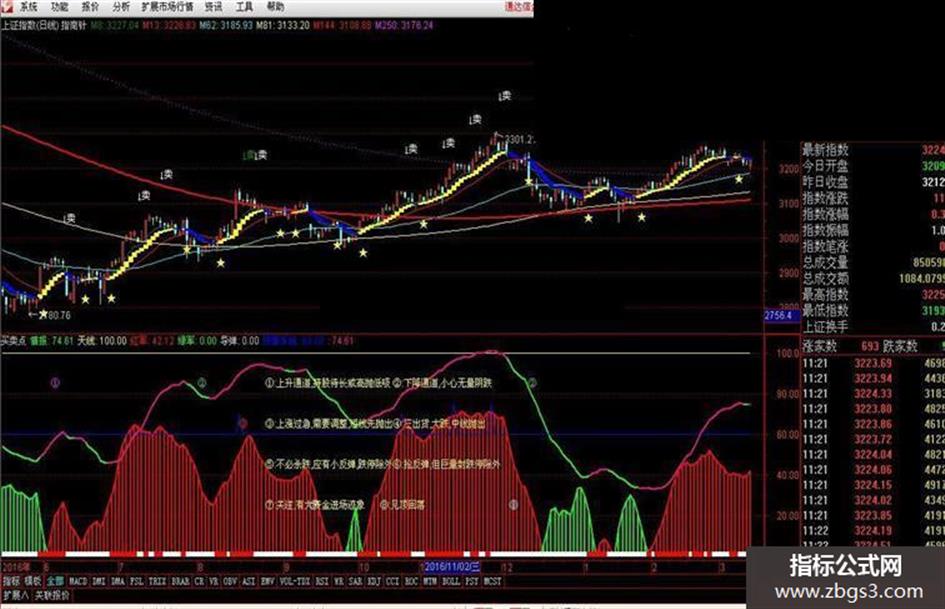
Task: Switch to the 指标 tab
Action: coord(11,581)
